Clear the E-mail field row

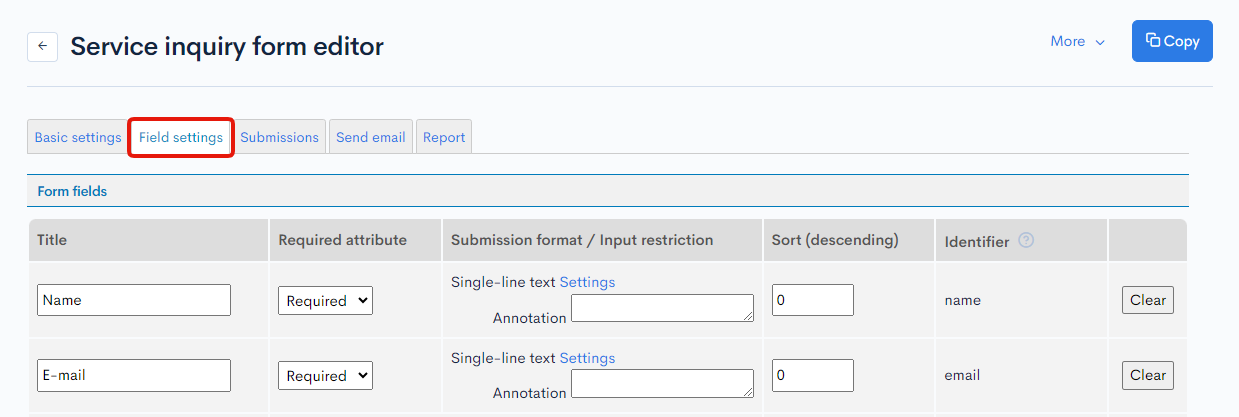click(x=1148, y=375)
